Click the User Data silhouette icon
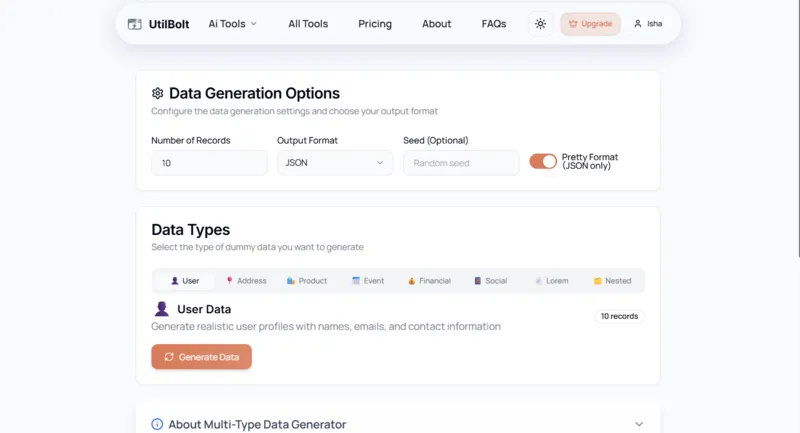 [162, 309]
